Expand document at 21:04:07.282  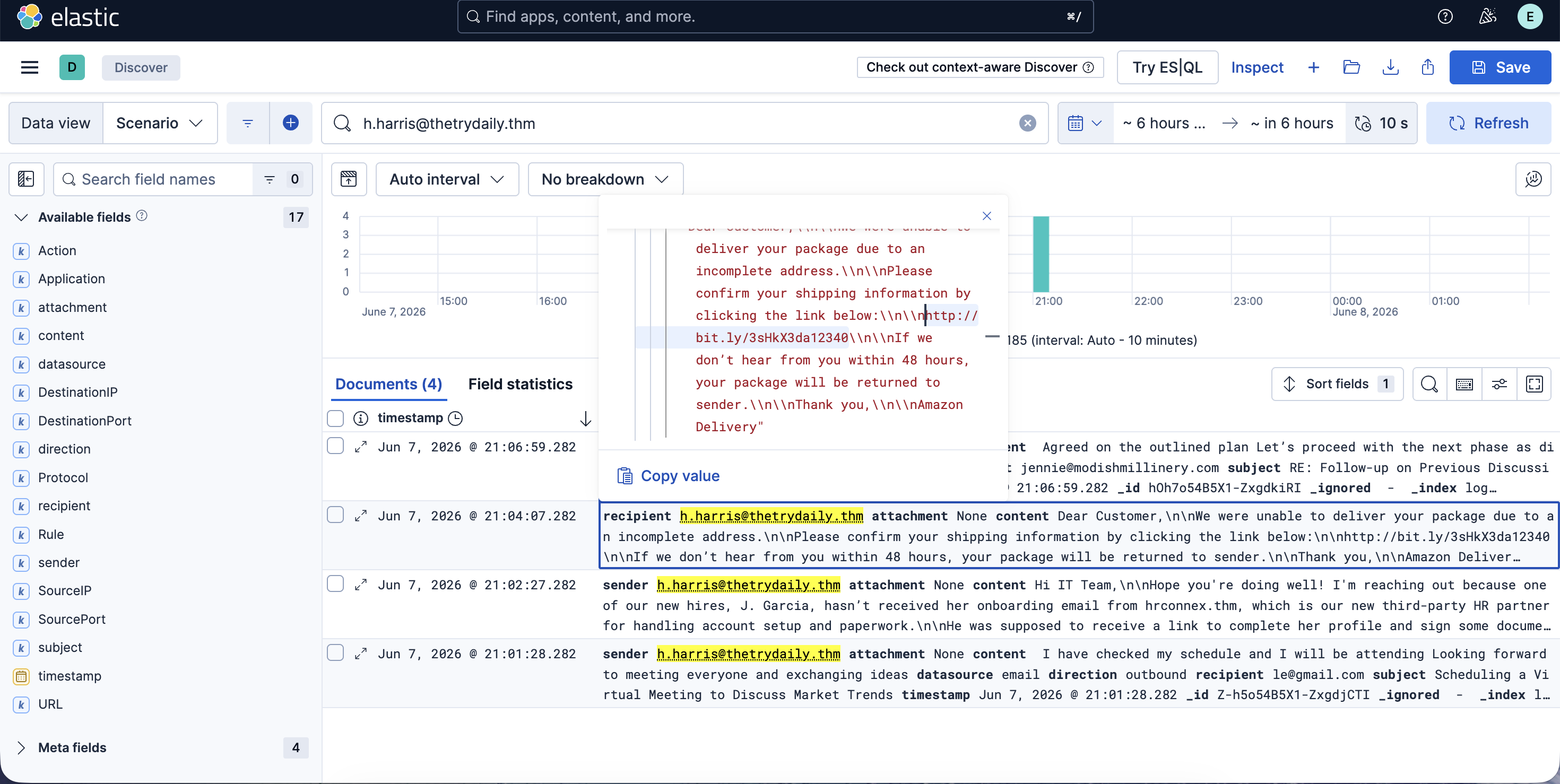[361, 516]
